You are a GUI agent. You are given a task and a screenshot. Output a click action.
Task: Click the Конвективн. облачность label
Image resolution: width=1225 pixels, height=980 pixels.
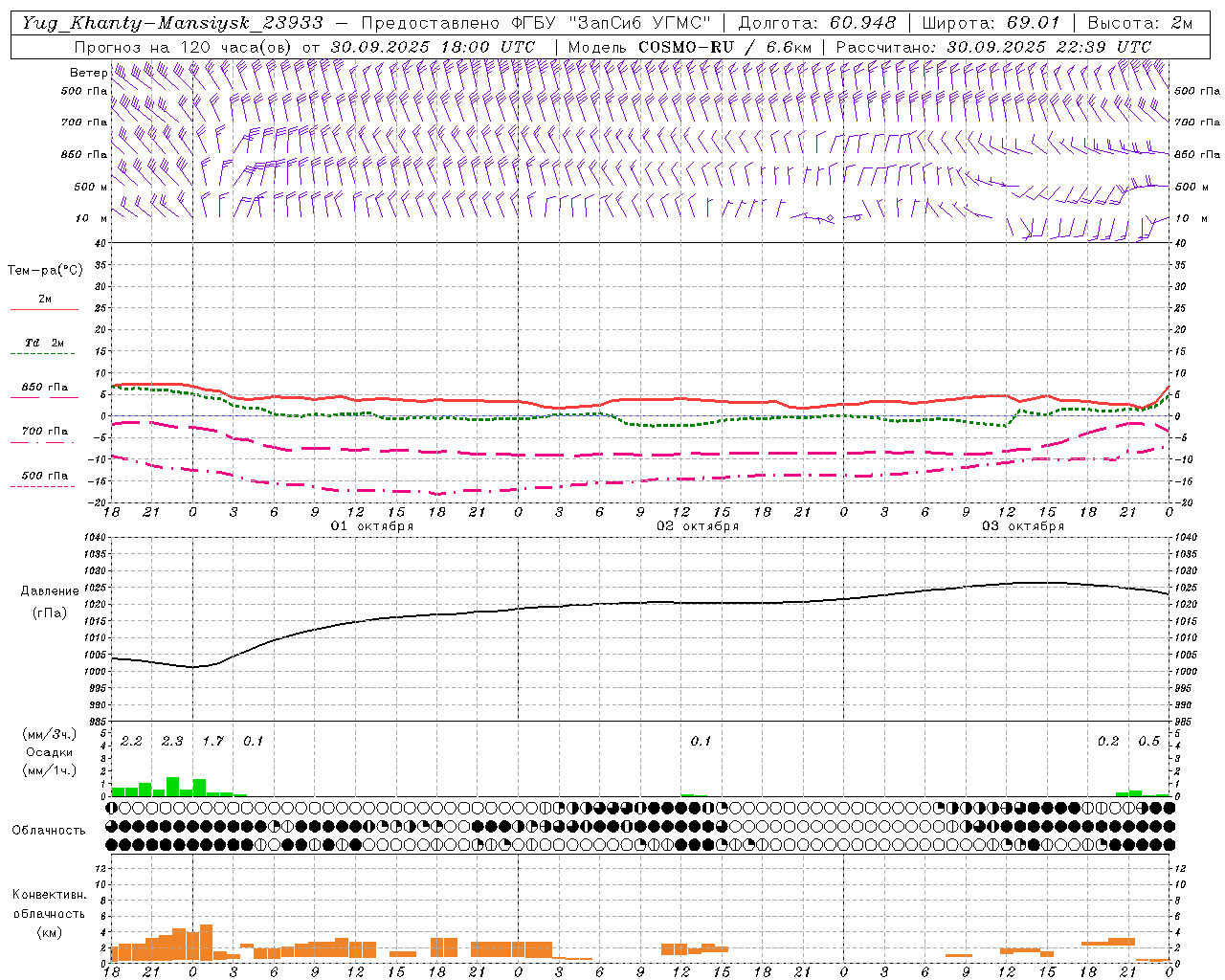click(x=49, y=904)
